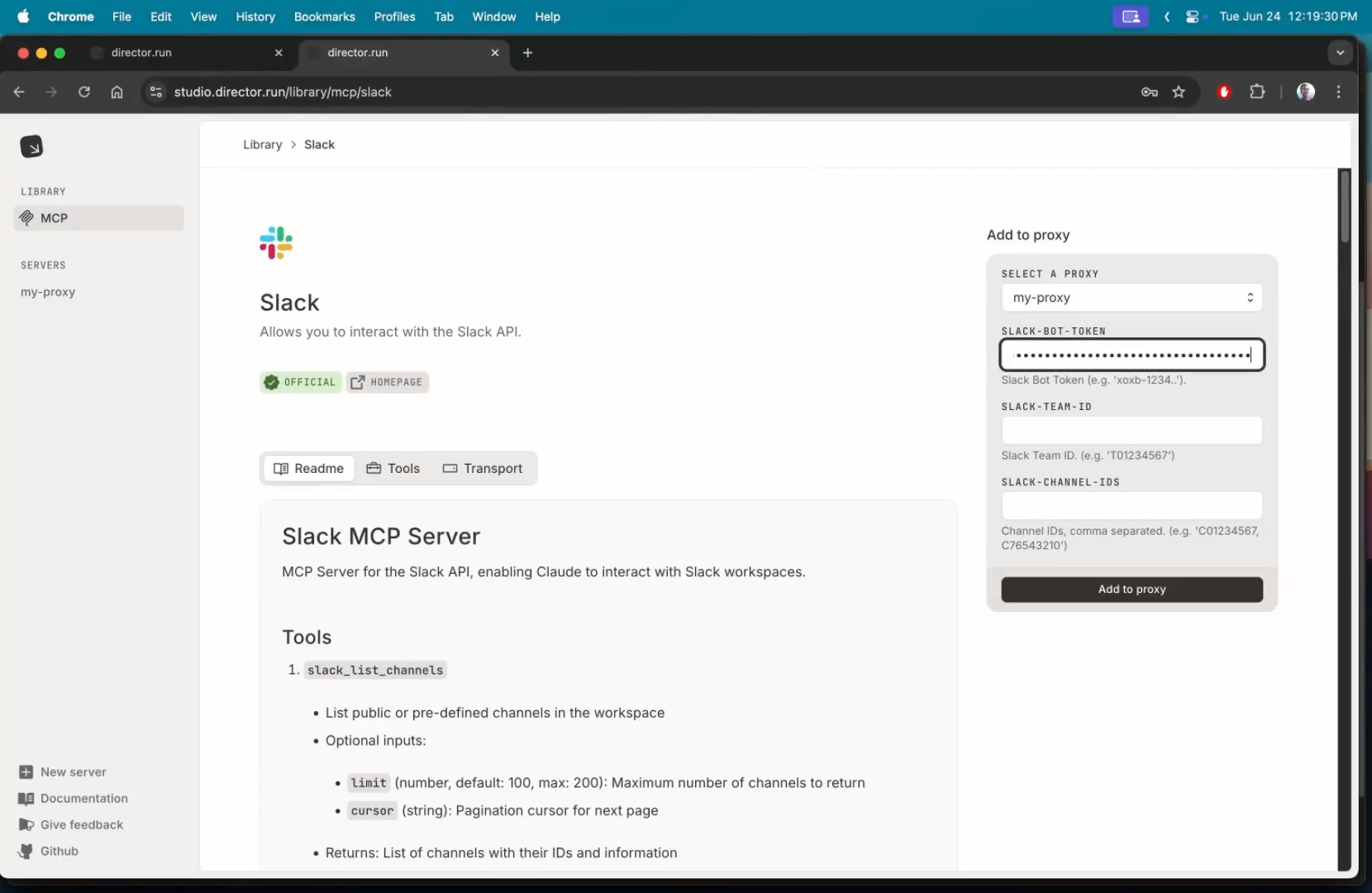1372x893 pixels.
Task: Click the OFFICIAL badge
Action: point(300,382)
